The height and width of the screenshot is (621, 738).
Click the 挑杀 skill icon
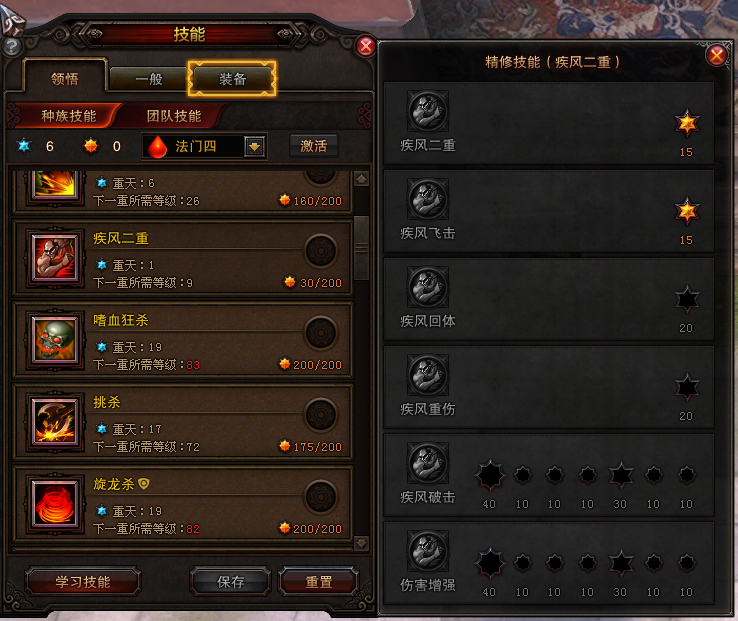(55, 421)
